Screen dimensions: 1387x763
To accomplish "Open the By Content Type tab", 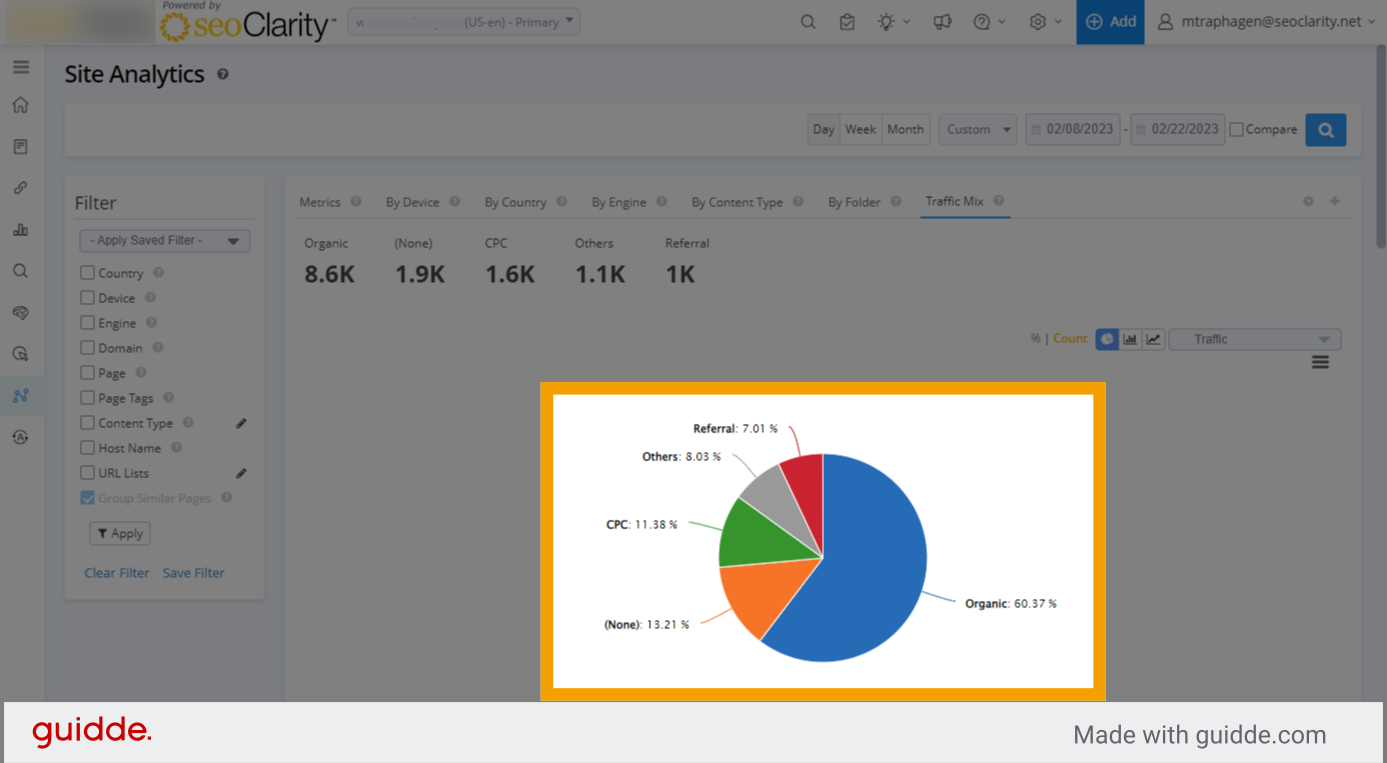I will [x=740, y=201].
